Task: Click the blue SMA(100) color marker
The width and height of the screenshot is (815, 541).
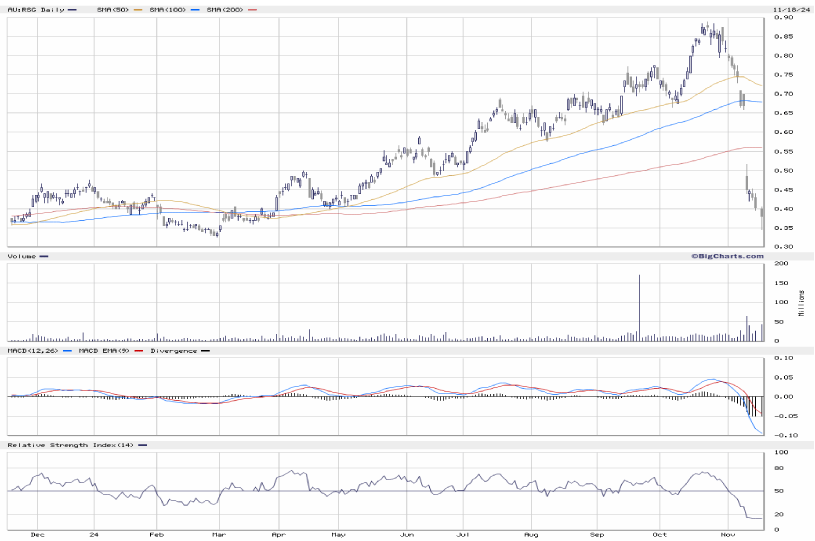Action: click(x=193, y=9)
